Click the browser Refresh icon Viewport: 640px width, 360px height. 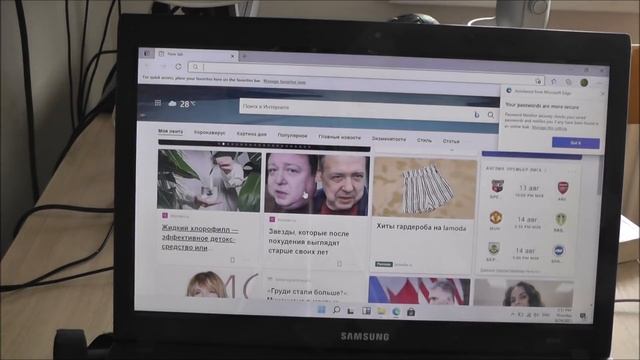click(x=178, y=66)
